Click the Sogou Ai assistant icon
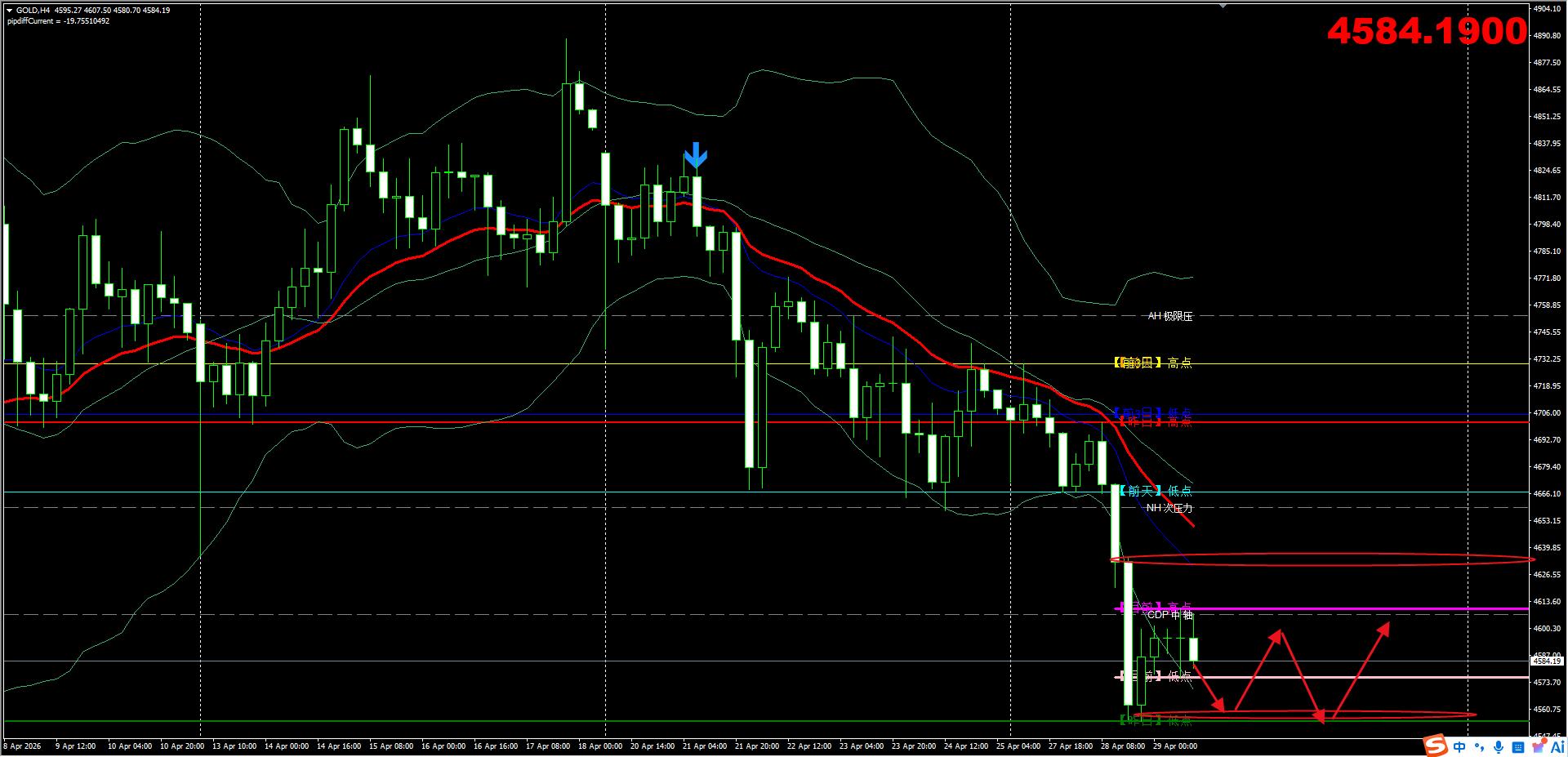Image resolution: width=1568 pixels, height=757 pixels. pos(1557,746)
